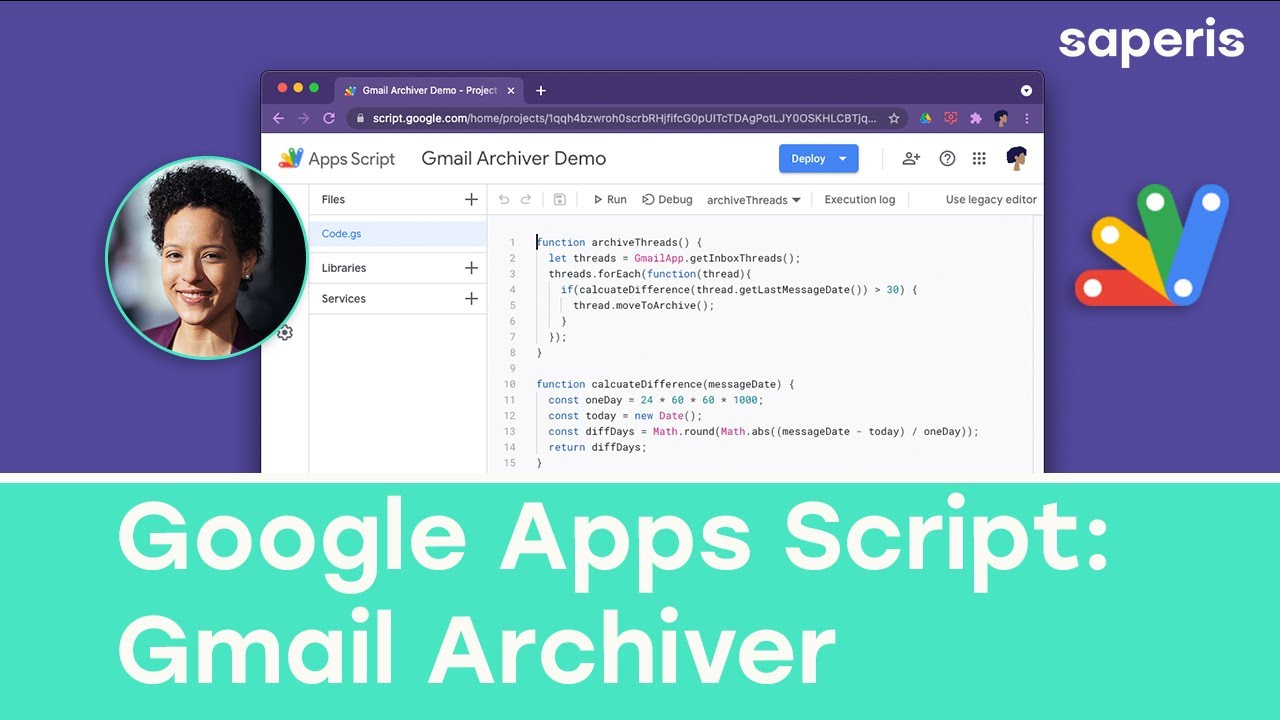The image size is (1280, 720).
Task: Redo the last edit
Action: (526, 199)
